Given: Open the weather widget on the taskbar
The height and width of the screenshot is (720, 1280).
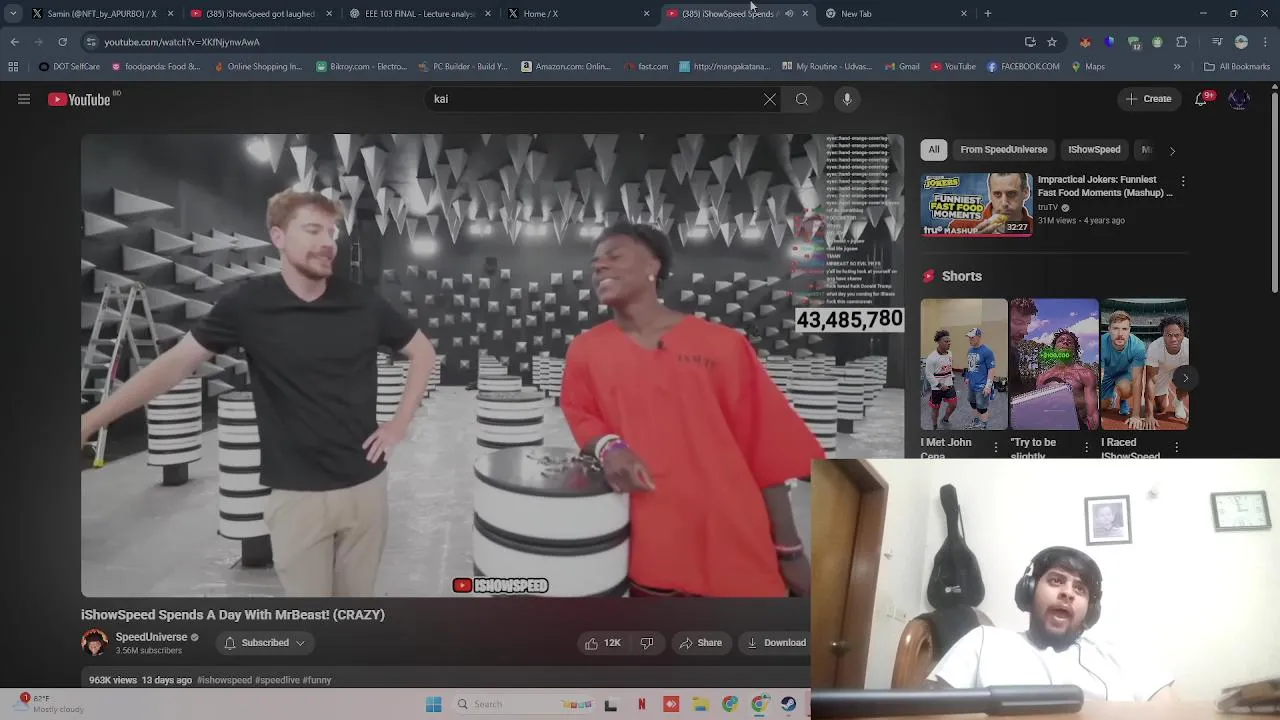Looking at the screenshot, I should (50, 704).
